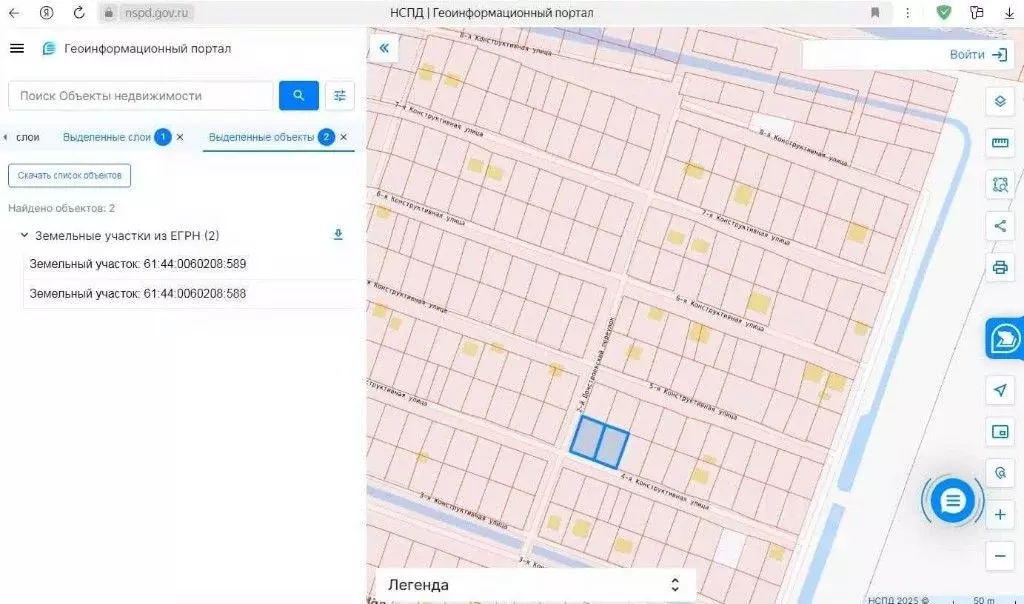This screenshot has width=1024, height=604.
Task: Collapse side panel with double chevron
Action: [x=384, y=48]
